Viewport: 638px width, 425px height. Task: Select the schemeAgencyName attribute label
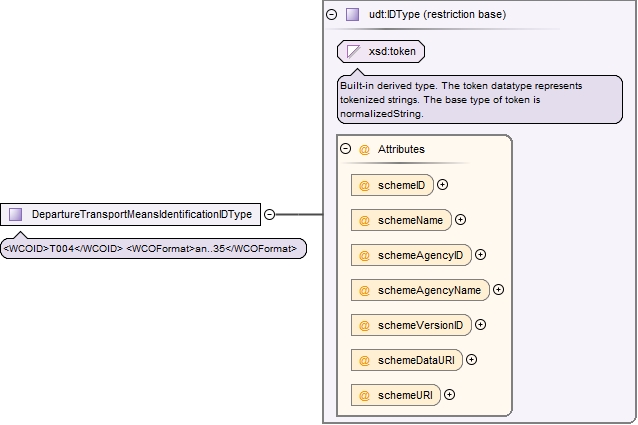pyautogui.click(x=430, y=290)
